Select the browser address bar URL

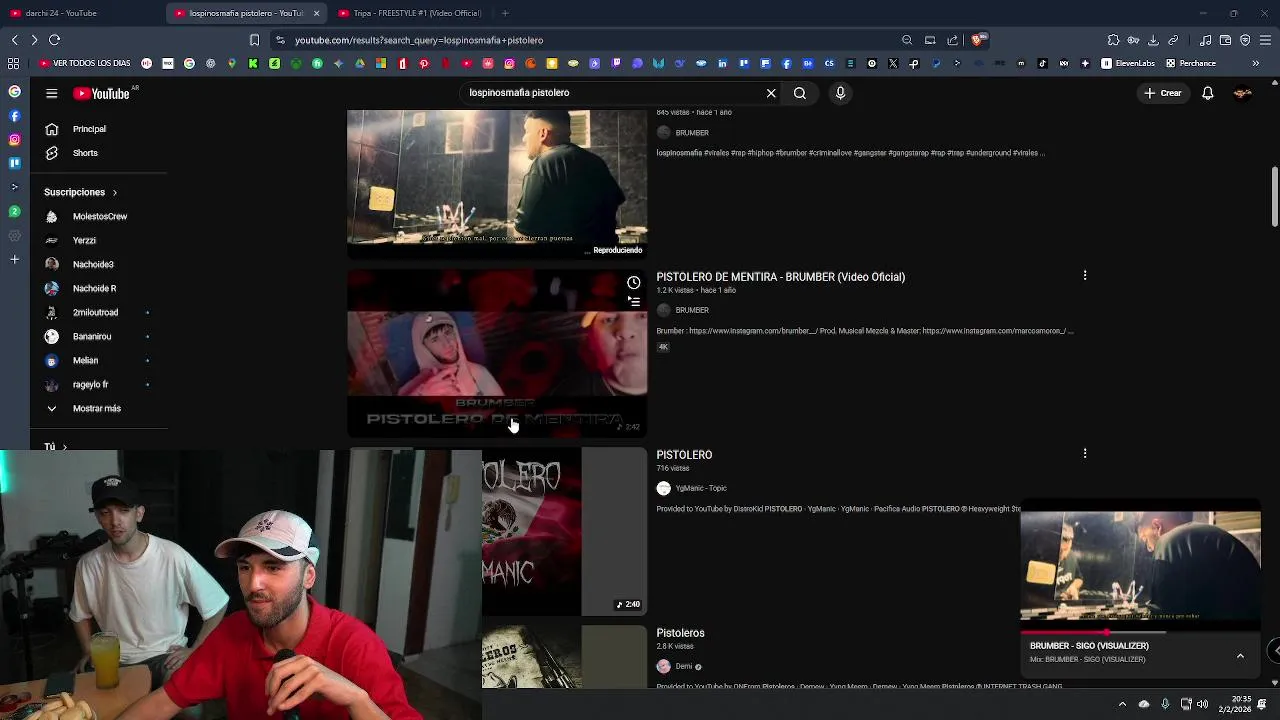(x=419, y=40)
